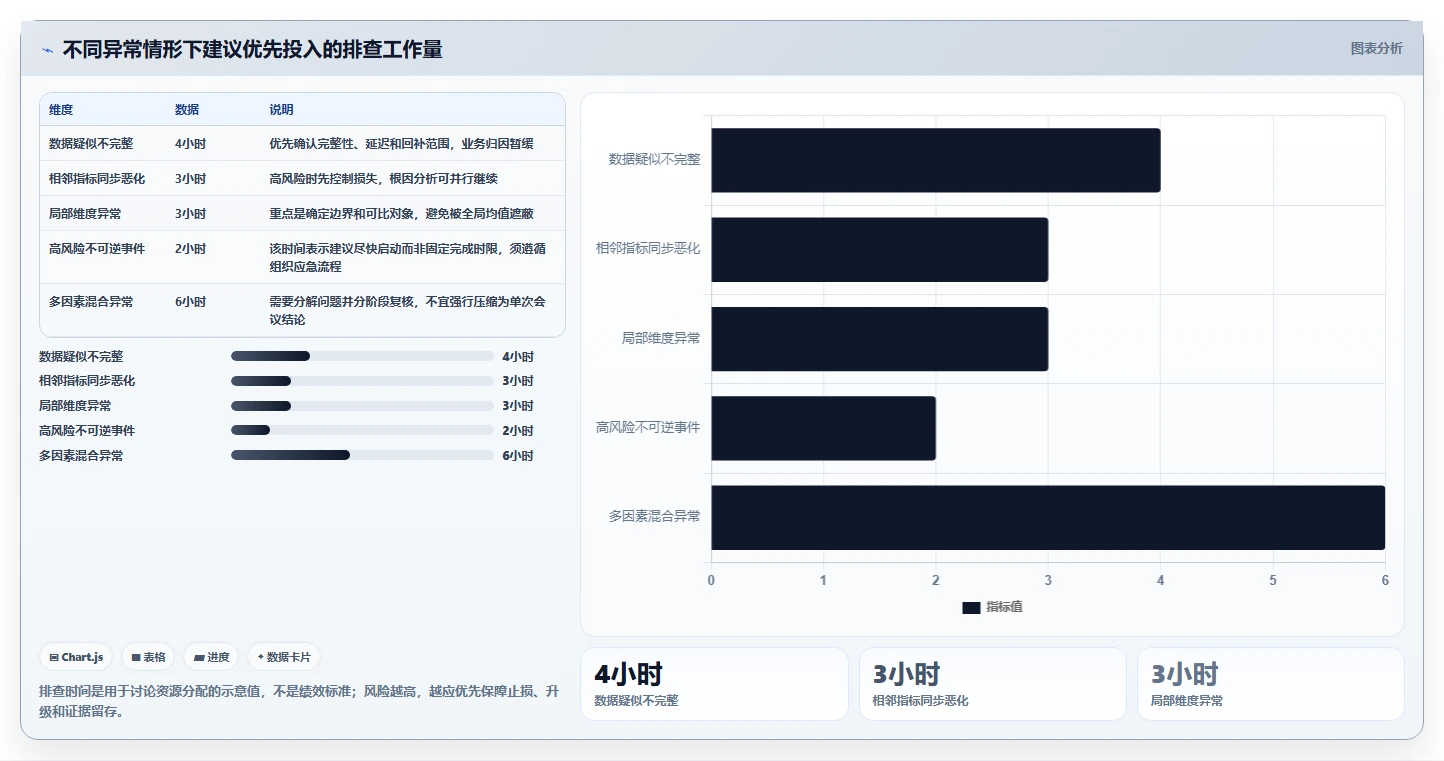Viewport: 1444px width, 761px height.
Task: Open the 4小时 数据疑似不完整 data card
Action: 714,684
